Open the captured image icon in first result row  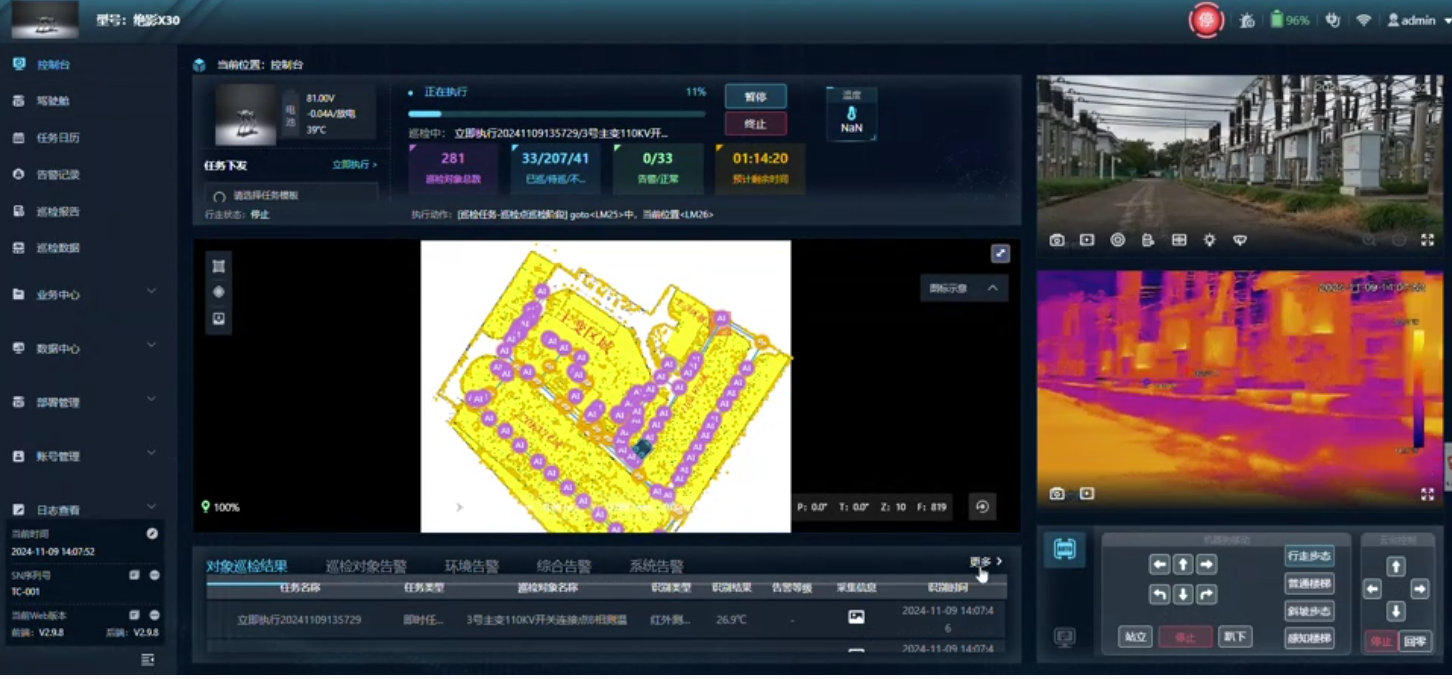[856, 618]
